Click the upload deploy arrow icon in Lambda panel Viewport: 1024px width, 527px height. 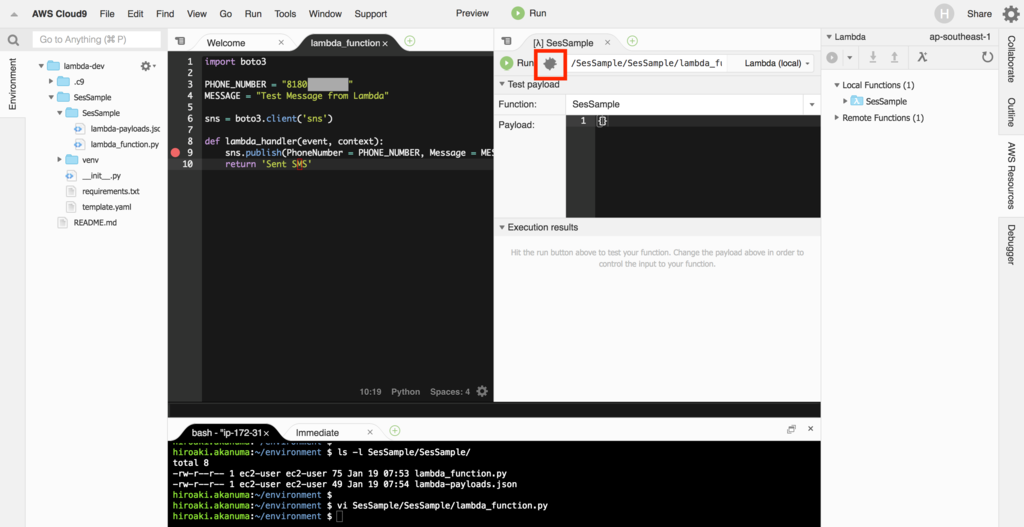tap(895, 57)
